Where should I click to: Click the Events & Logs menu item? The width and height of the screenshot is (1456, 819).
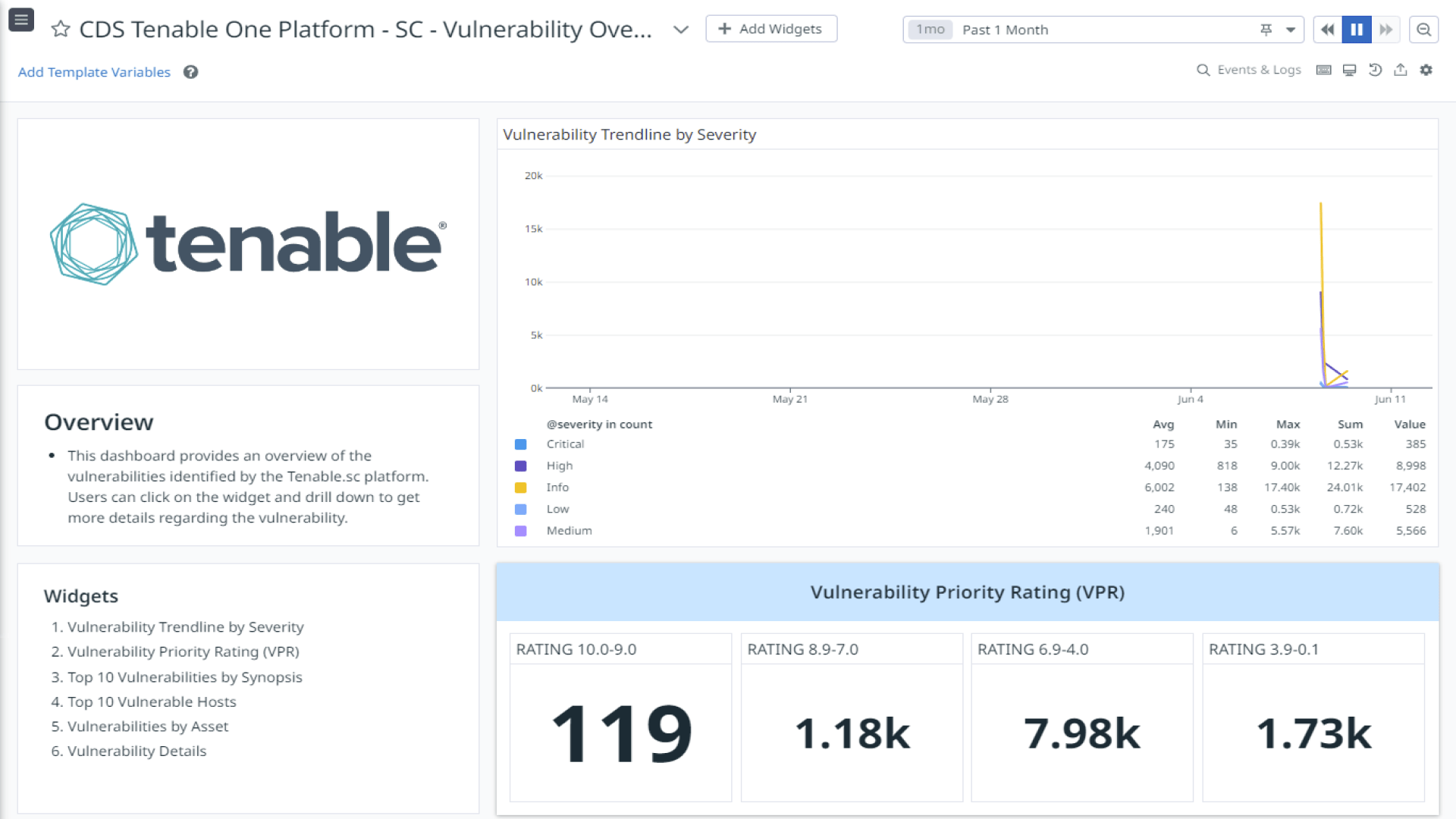[x=1260, y=70]
